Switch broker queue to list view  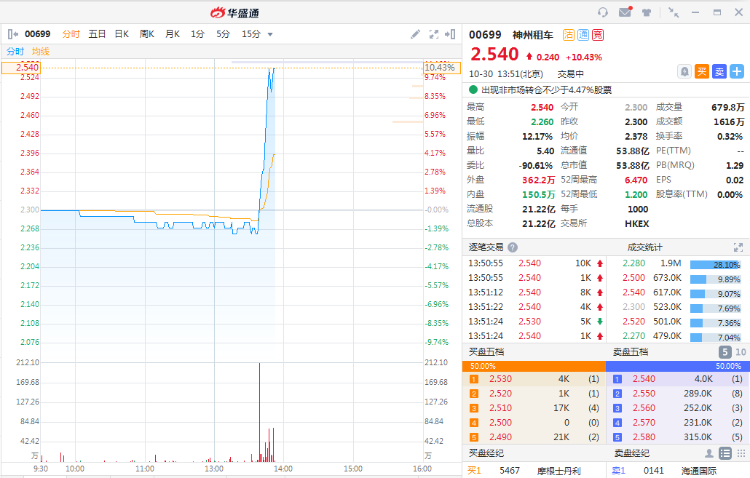[x=725, y=453]
